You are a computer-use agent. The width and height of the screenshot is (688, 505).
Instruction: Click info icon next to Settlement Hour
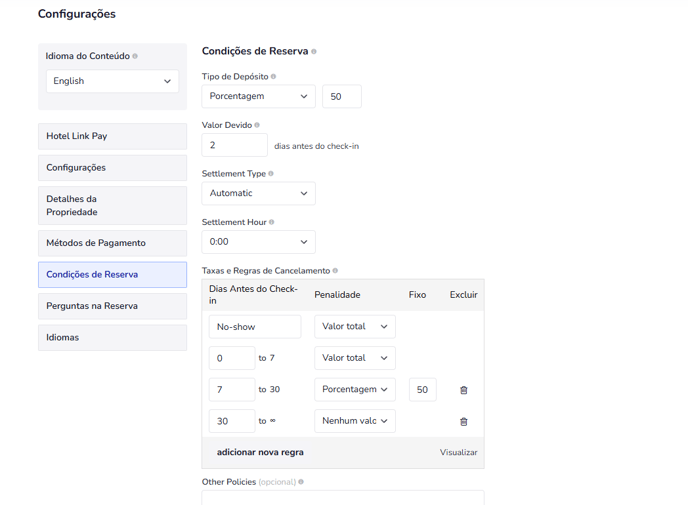coord(271,222)
